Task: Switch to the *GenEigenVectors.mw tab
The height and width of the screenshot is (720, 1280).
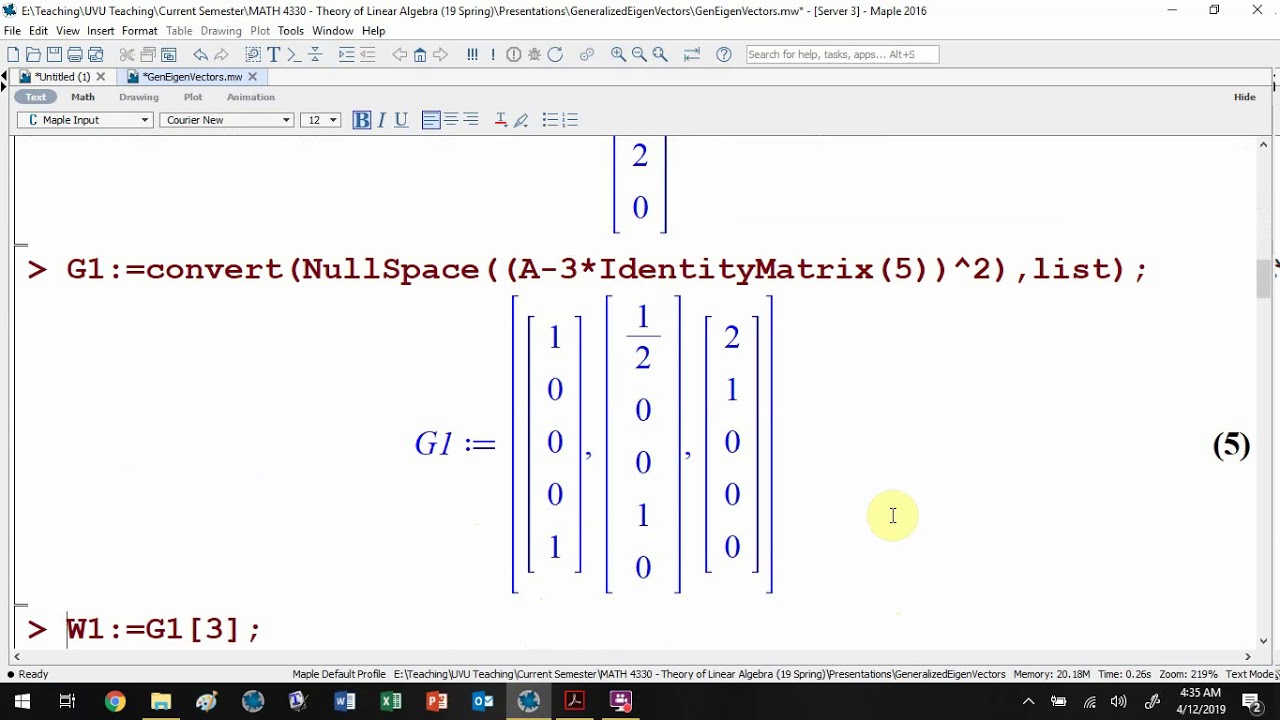Action: click(x=192, y=77)
